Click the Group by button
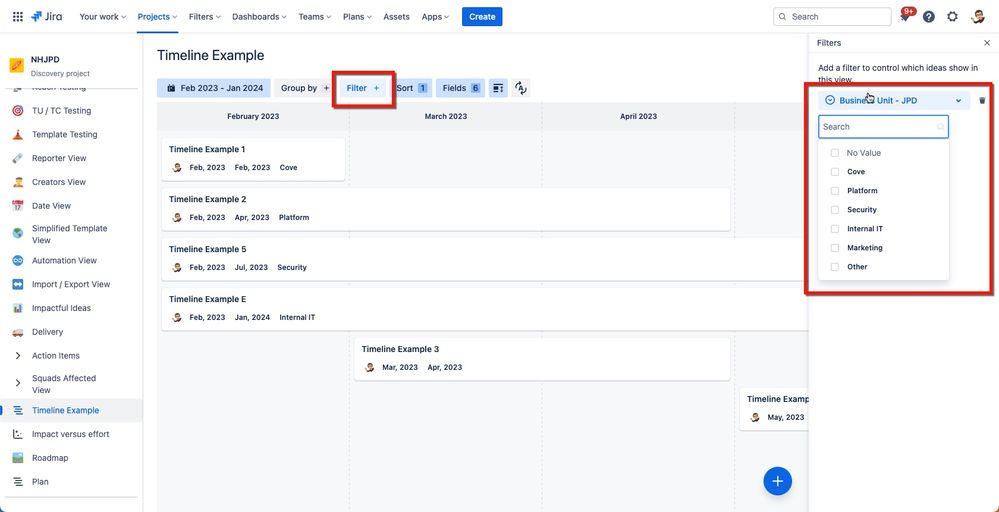This screenshot has height=512, width=999. click(305, 88)
